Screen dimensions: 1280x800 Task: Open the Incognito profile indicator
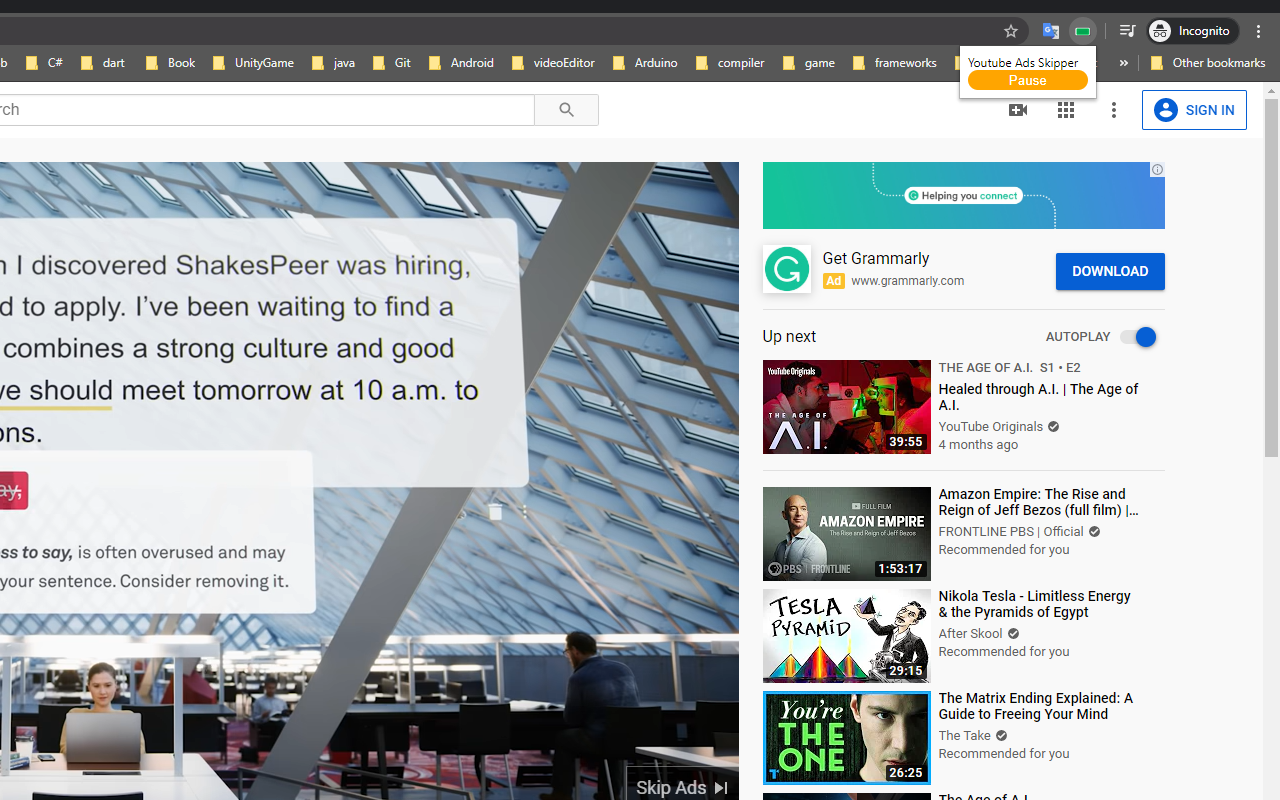(x=1192, y=31)
